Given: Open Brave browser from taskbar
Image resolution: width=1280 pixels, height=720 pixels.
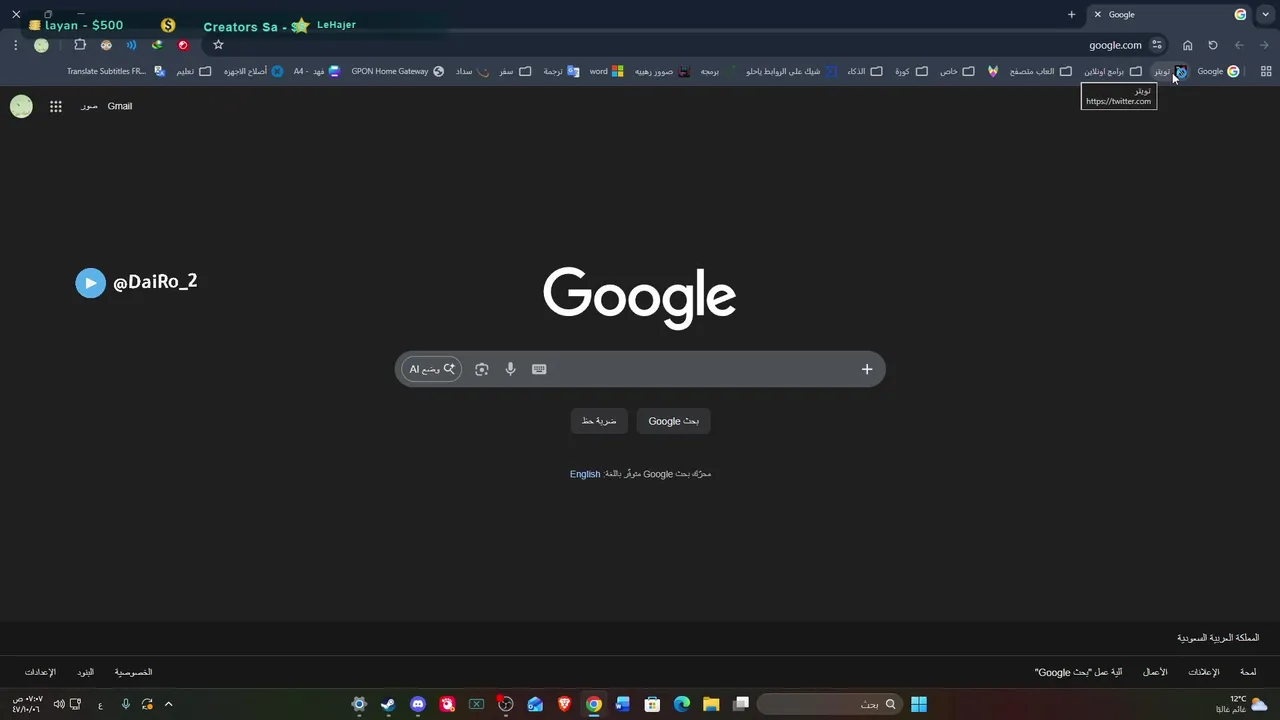Looking at the screenshot, I should tap(564, 704).
